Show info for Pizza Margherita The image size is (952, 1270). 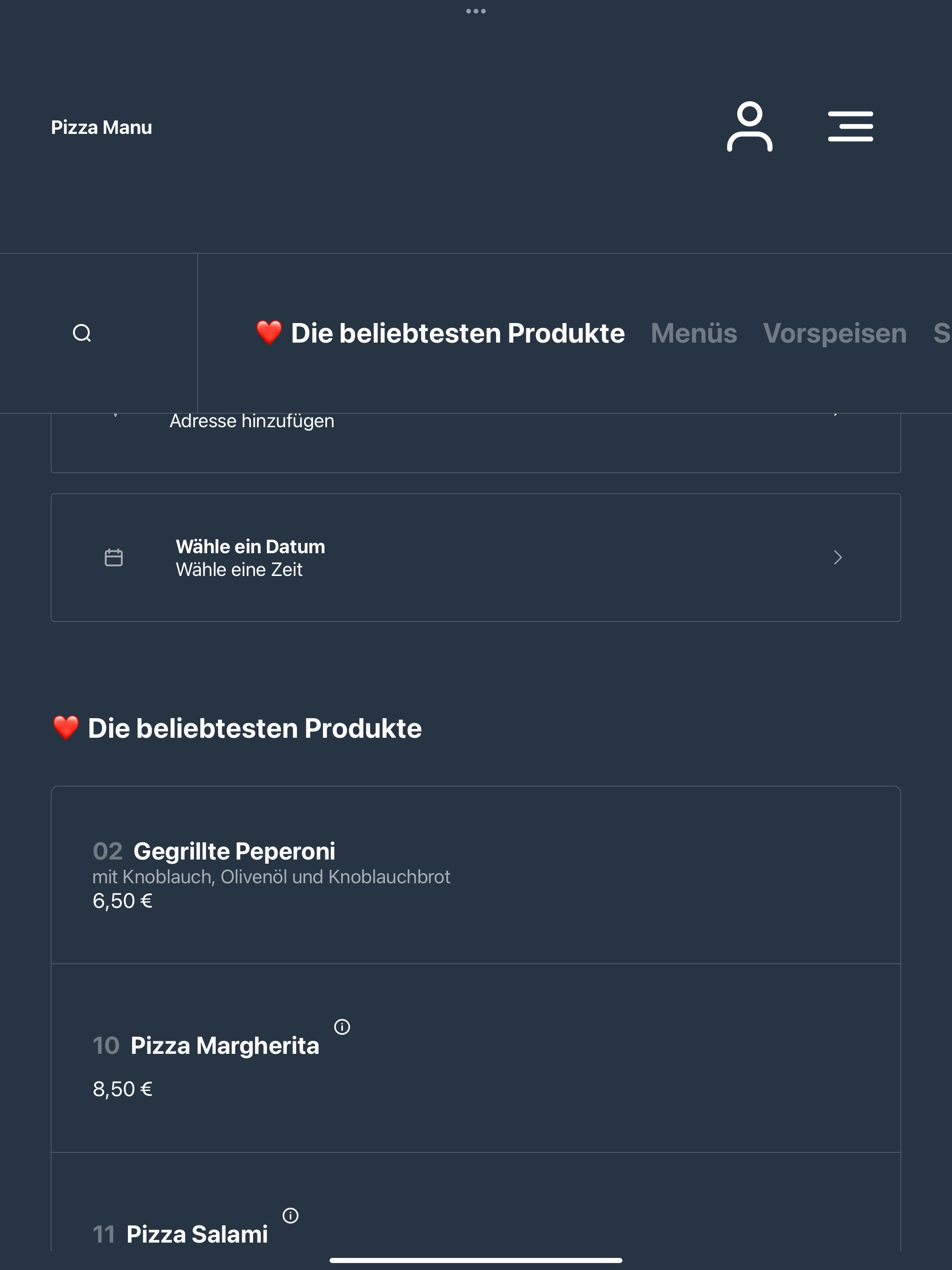tap(342, 1026)
